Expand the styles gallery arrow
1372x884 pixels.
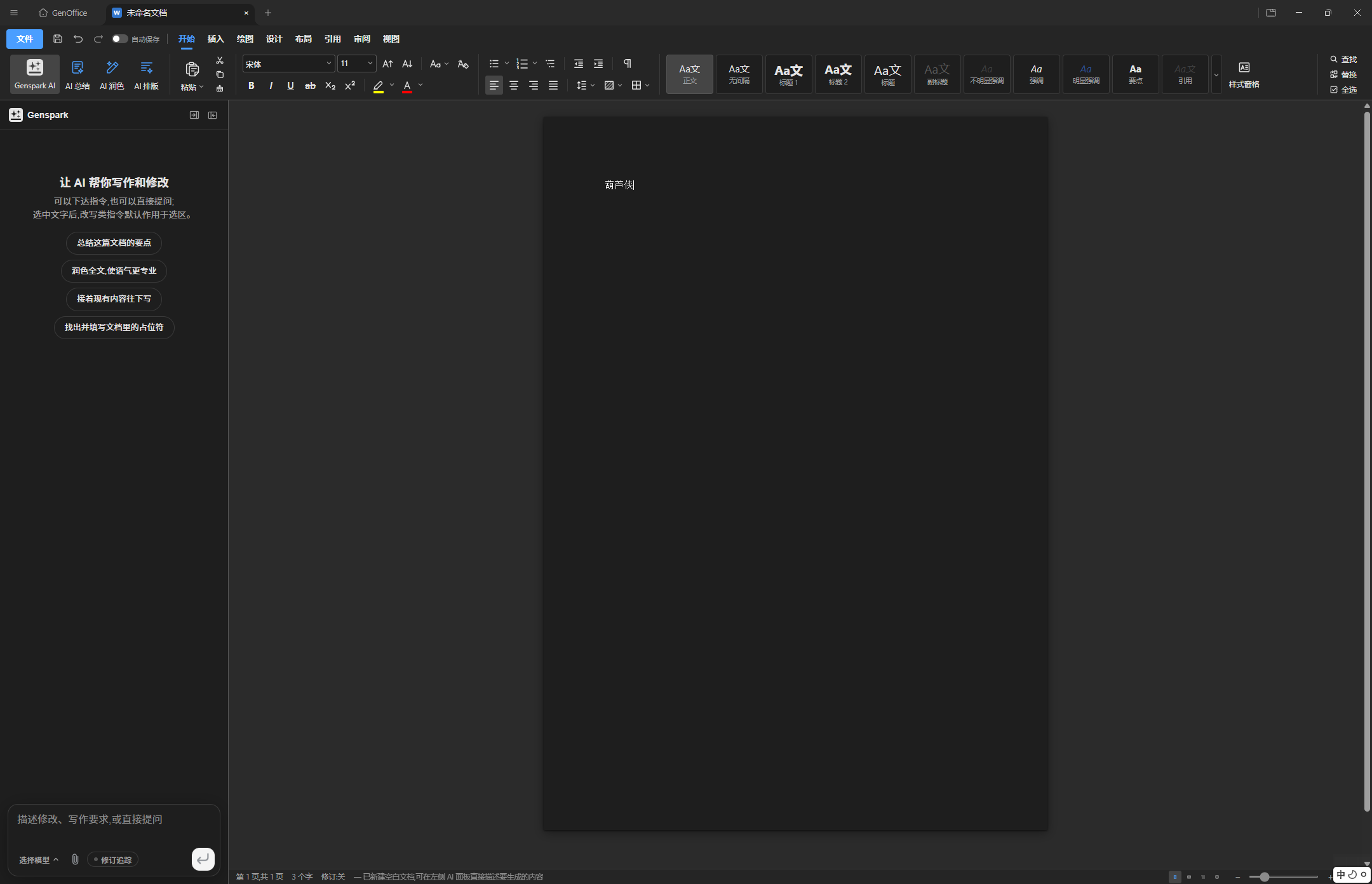tap(1216, 75)
